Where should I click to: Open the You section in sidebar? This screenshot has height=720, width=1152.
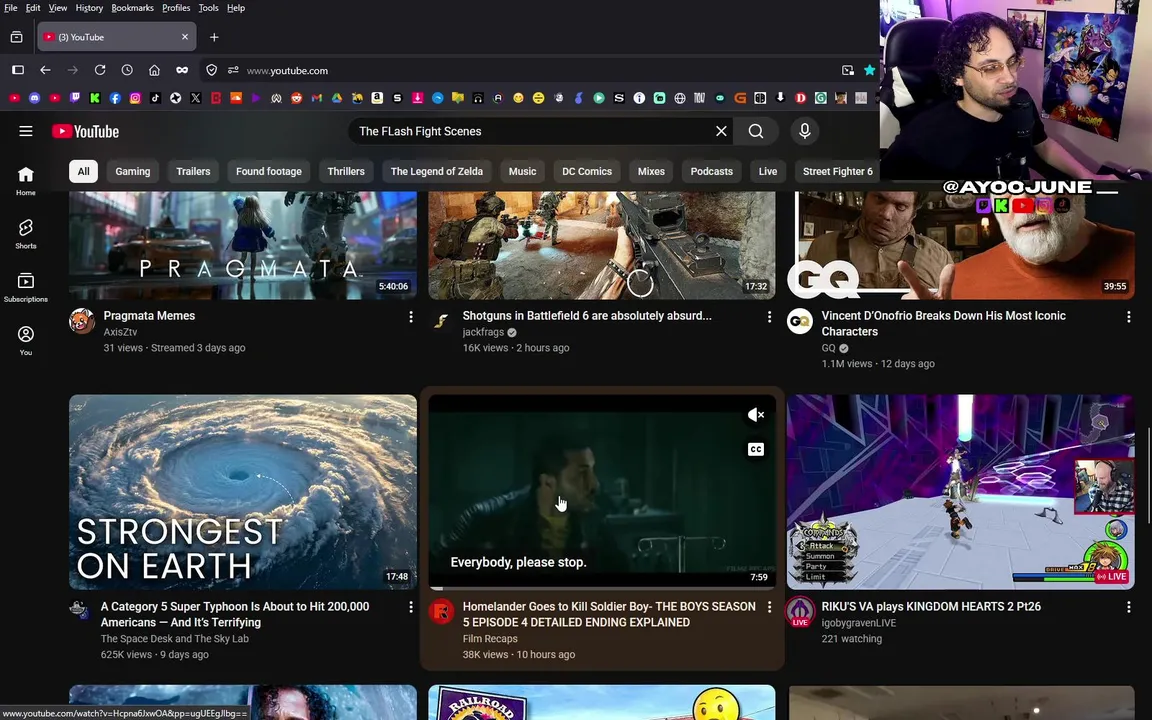point(26,341)
